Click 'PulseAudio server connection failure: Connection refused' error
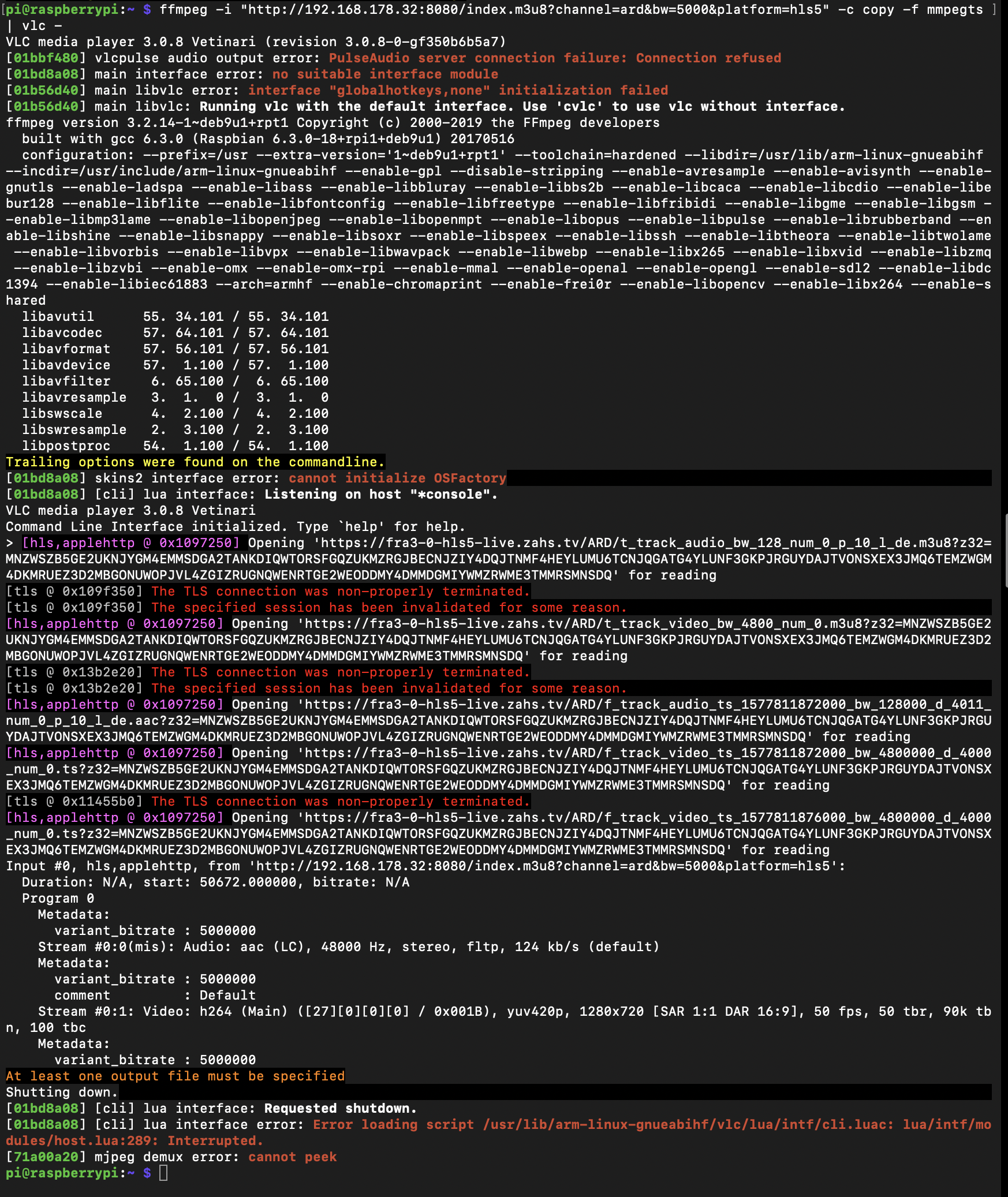The height and width of the screenshot is (1197, 1008). (x=555, y=58)
